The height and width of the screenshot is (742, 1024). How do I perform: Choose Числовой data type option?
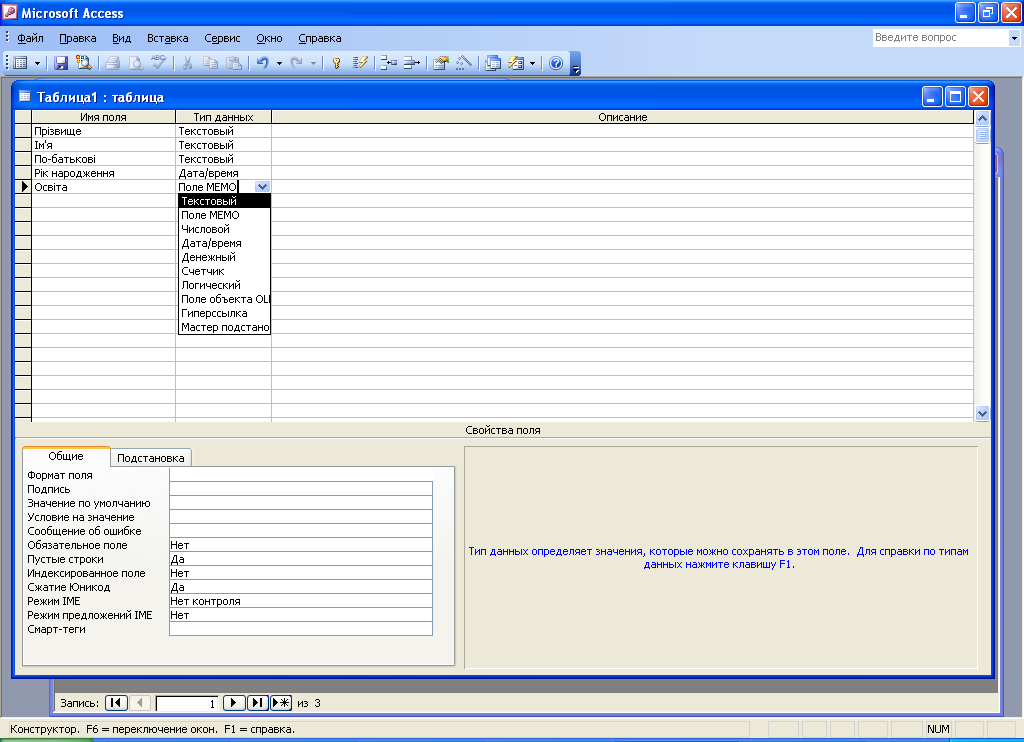coord(224,229)
